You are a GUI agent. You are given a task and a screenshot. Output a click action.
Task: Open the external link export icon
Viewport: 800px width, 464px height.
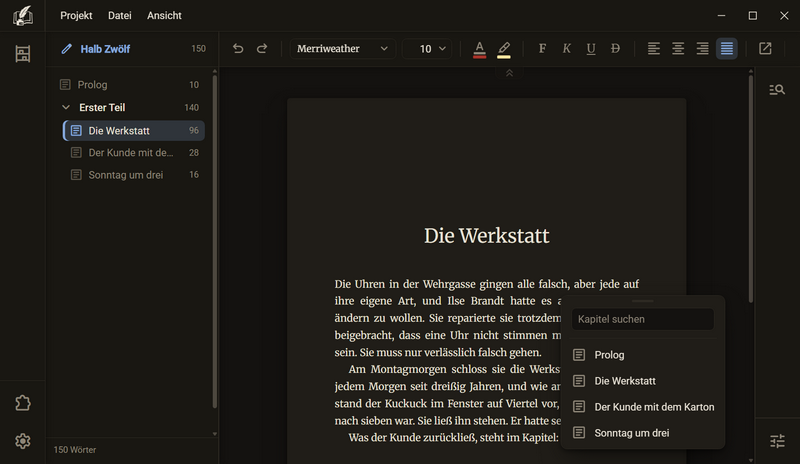(765, 48)
